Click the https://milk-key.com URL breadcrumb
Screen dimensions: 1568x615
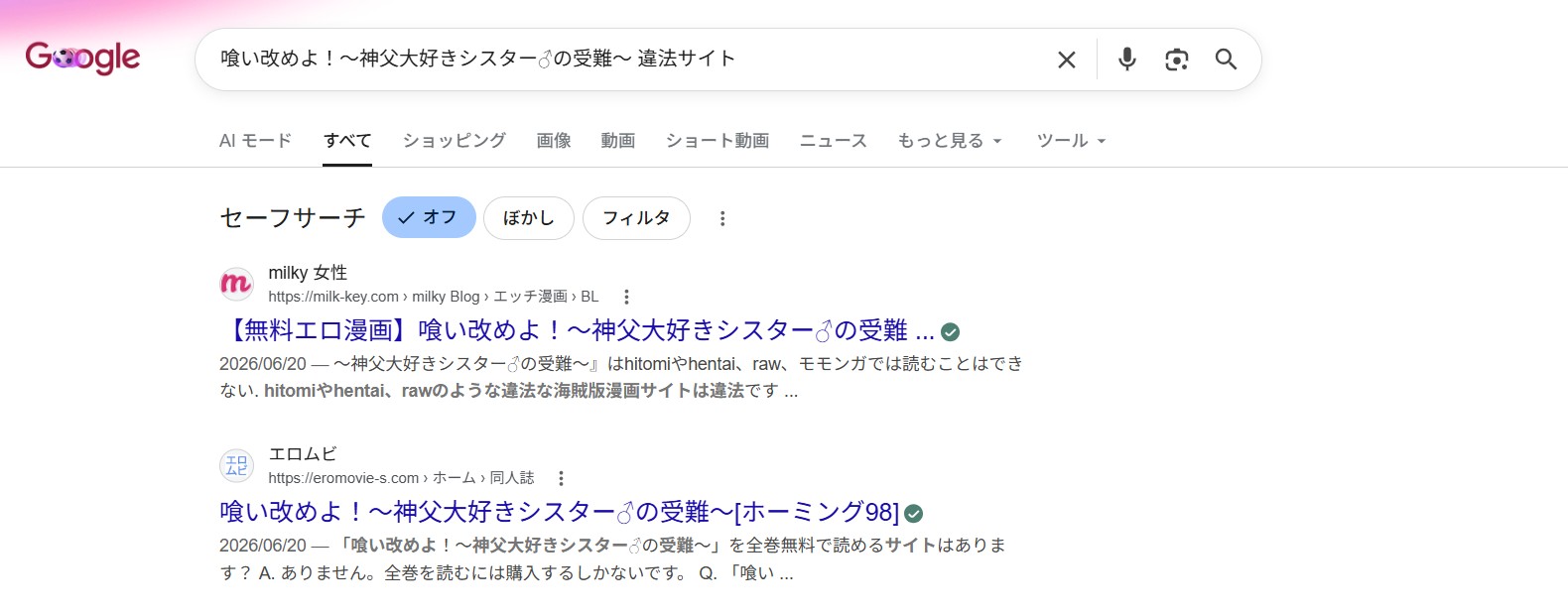434,297
